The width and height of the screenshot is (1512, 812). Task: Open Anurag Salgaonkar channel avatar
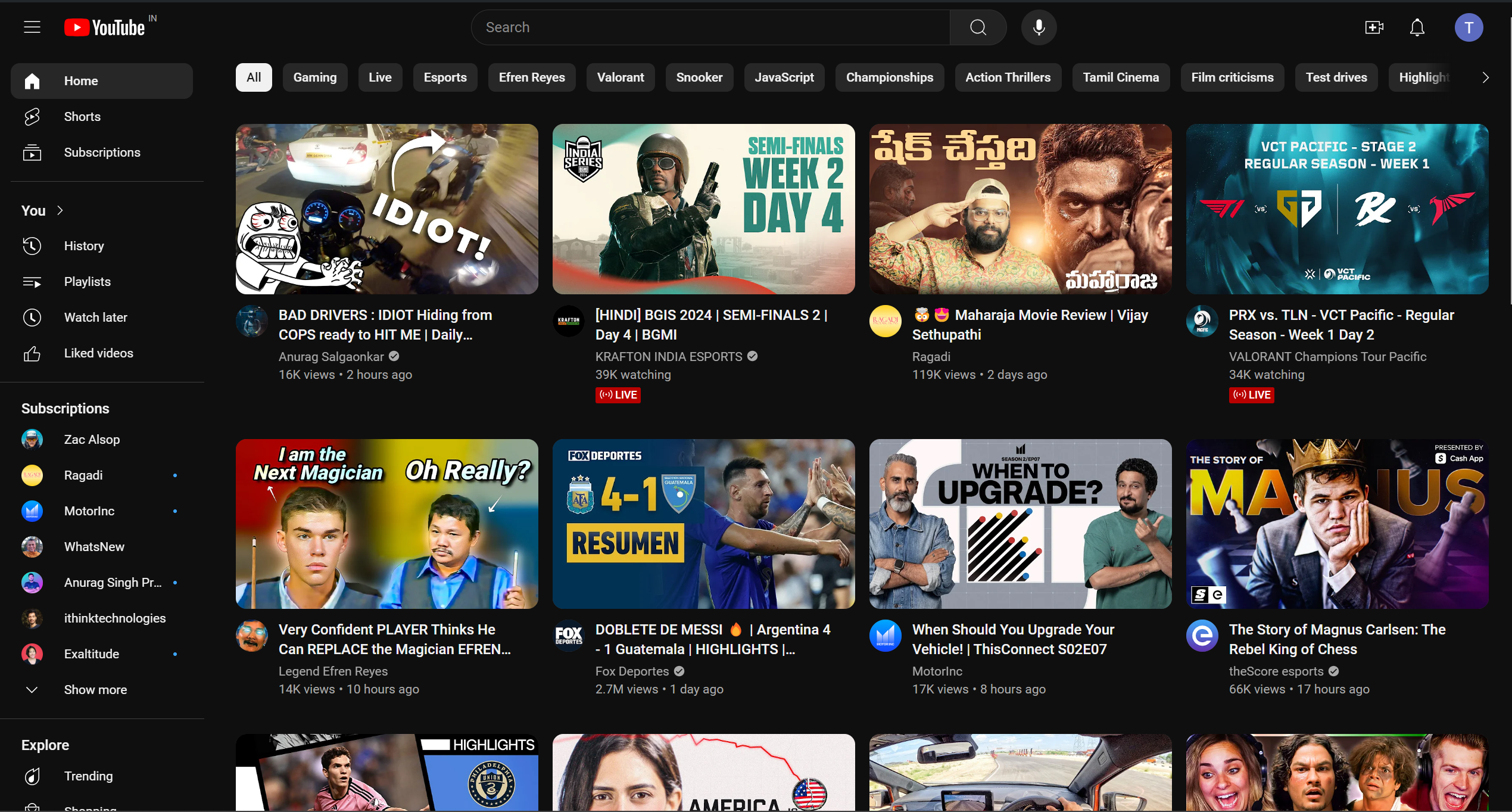tap(252, 321)
